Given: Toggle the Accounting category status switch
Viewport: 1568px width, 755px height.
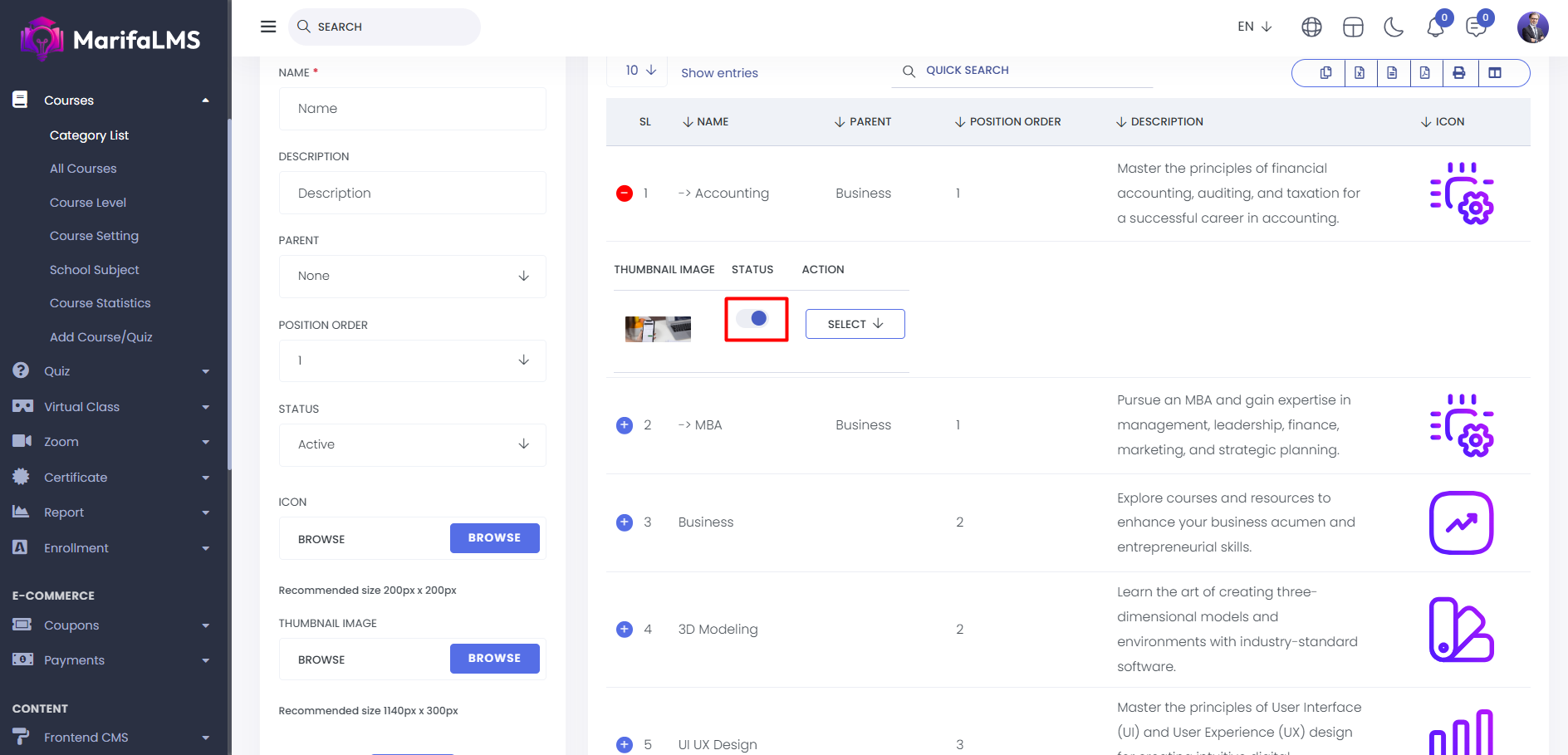Looking at the screenshot, I should pos(752,318).
